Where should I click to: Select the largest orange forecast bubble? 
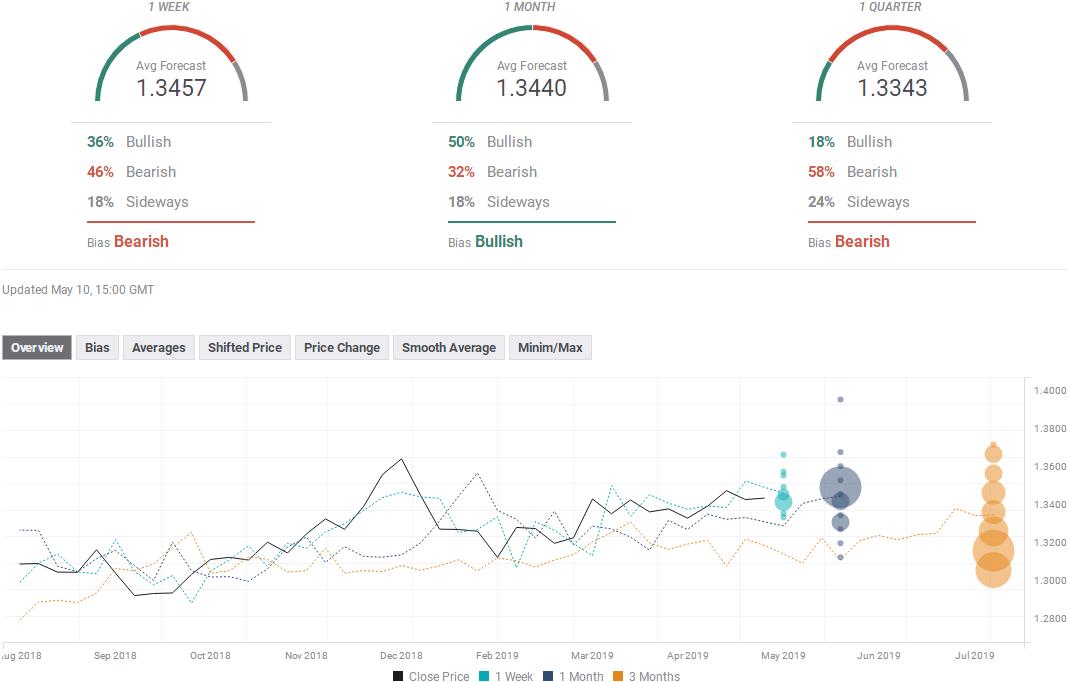coord(993,550)
